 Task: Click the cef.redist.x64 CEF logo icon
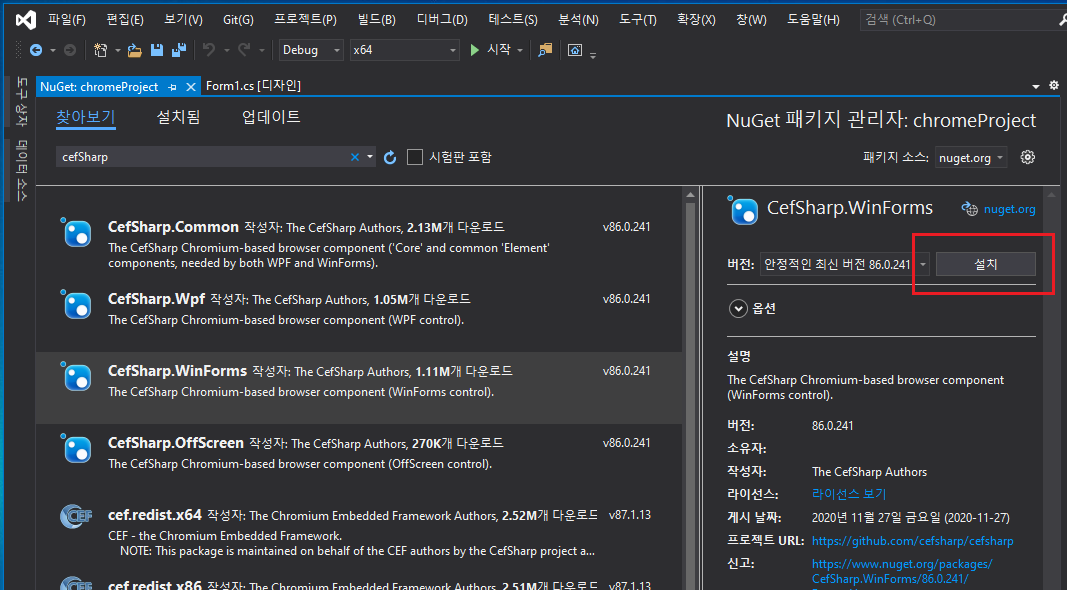(x=77, y=517)
